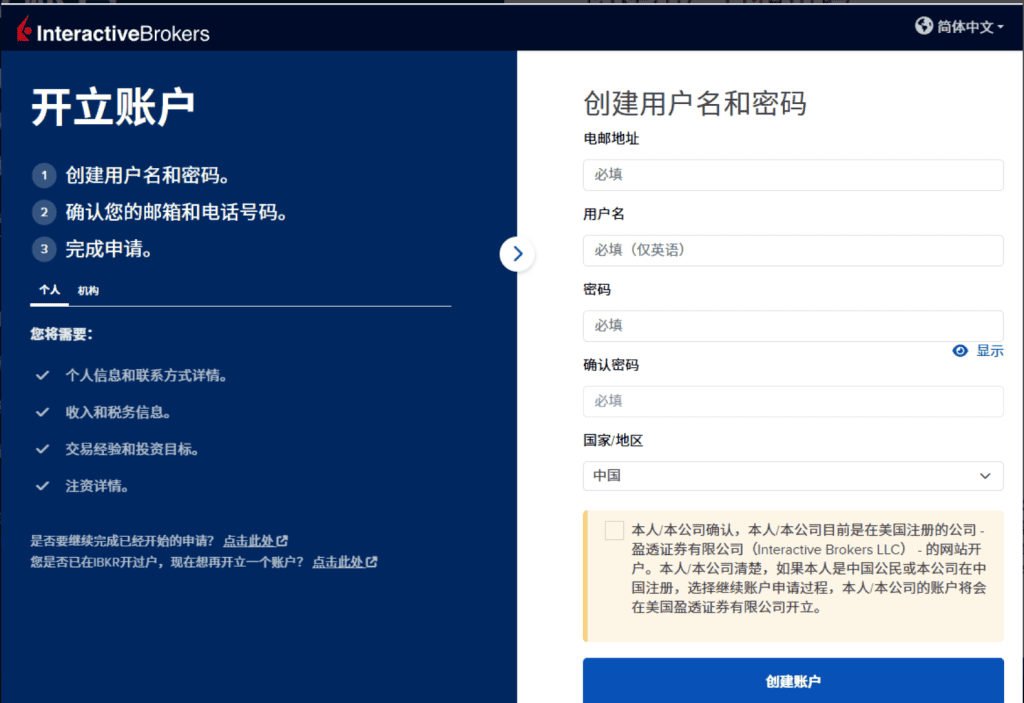The image size is (1024, 703).
Task: Click the circular right-arrow collapse button
Action: 517,253
